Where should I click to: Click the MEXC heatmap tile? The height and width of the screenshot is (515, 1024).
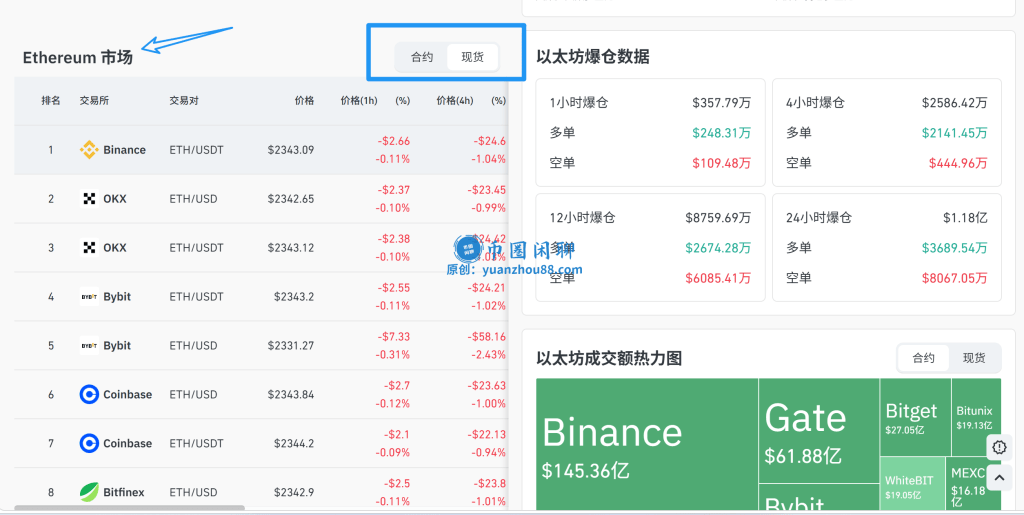tap(973, 484)
